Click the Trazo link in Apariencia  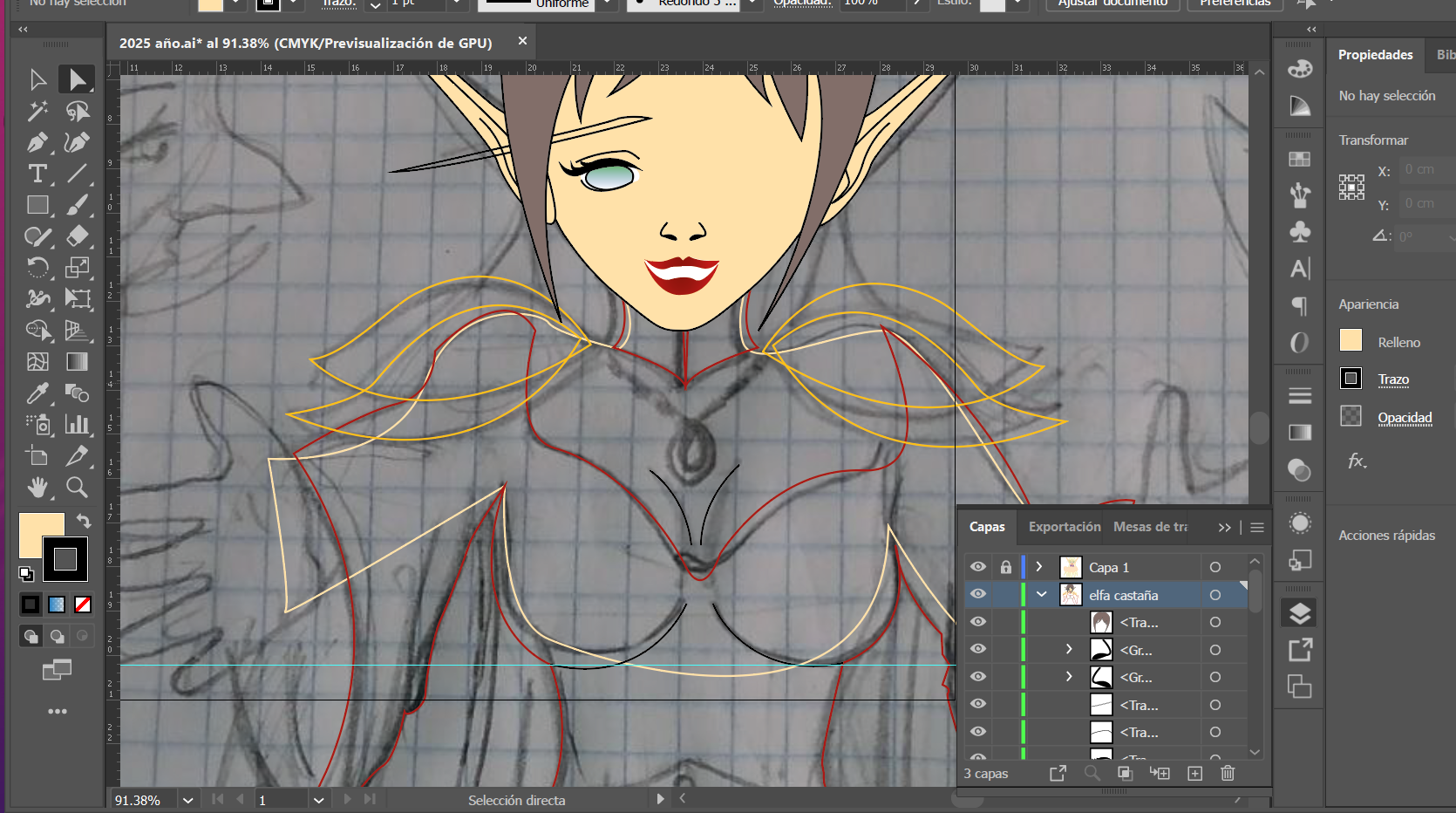point(1393,379)
